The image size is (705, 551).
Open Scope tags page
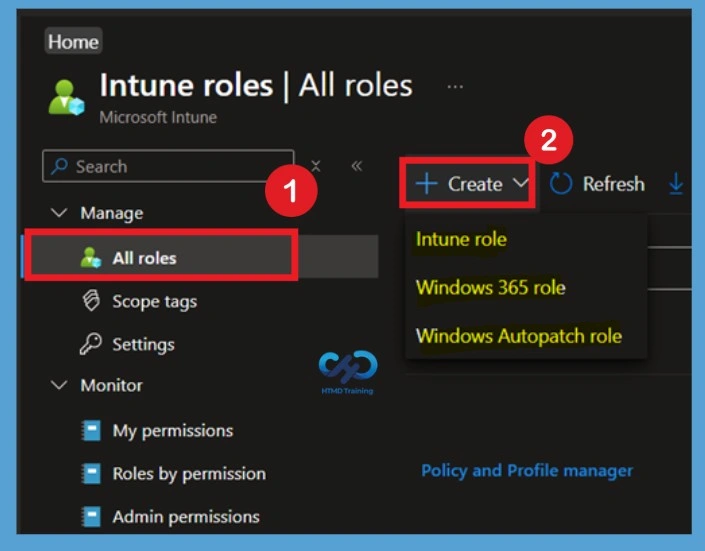point(154,301)
